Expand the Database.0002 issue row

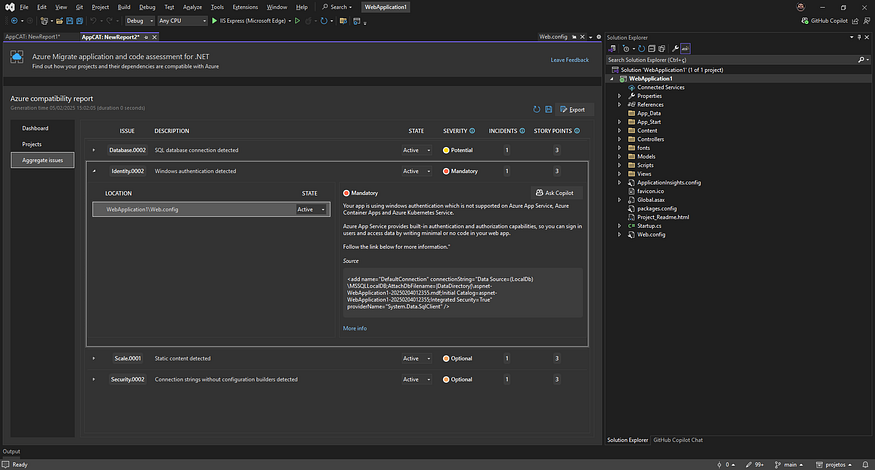(94, 150)
